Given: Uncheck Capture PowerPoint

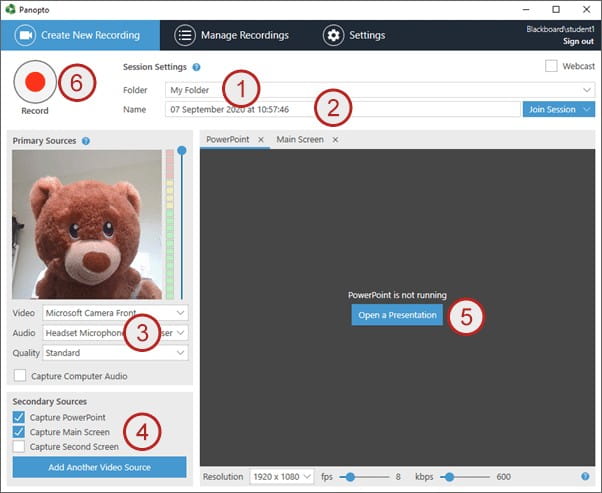Looking at the screenshot, I should 18,417.
